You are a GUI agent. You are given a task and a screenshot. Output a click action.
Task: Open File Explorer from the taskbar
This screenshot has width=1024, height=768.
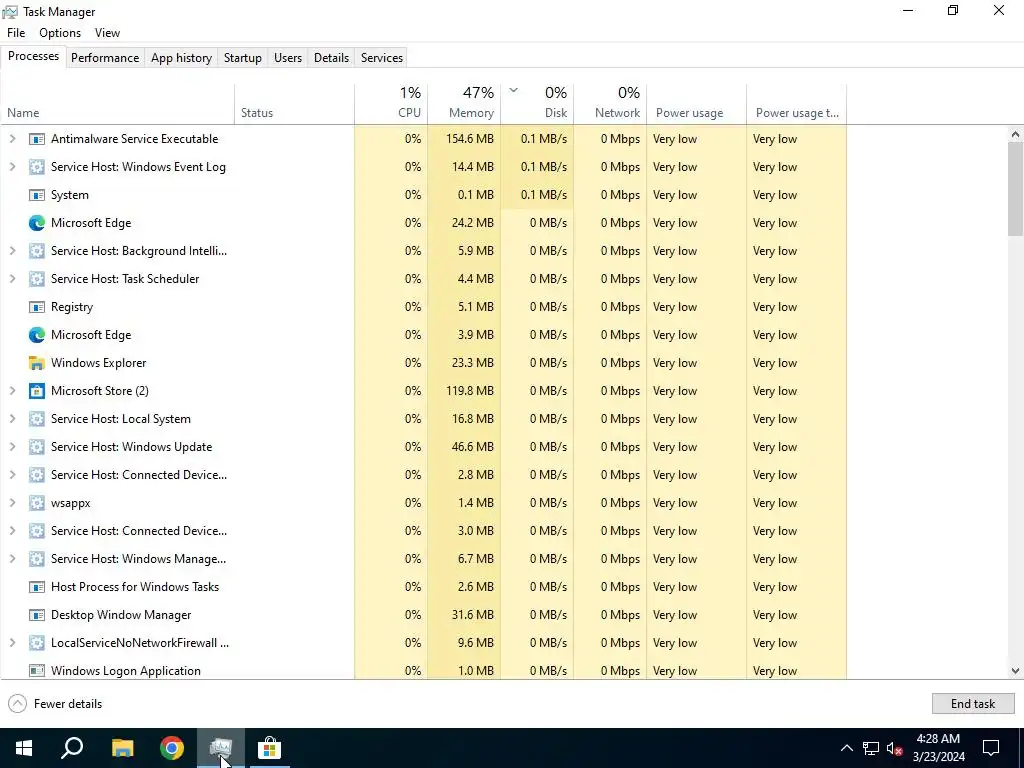(x=122, y=748)
